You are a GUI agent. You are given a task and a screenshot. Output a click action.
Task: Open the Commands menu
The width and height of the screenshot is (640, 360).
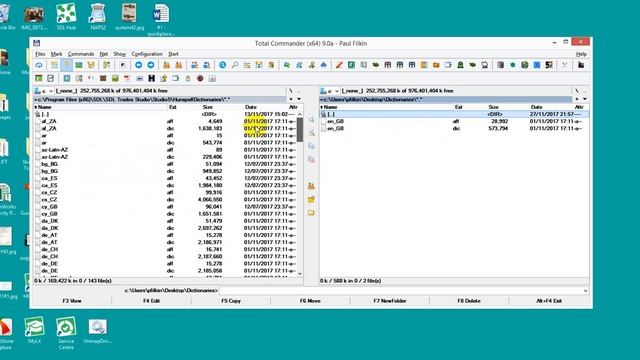click(x=81, y=54)
